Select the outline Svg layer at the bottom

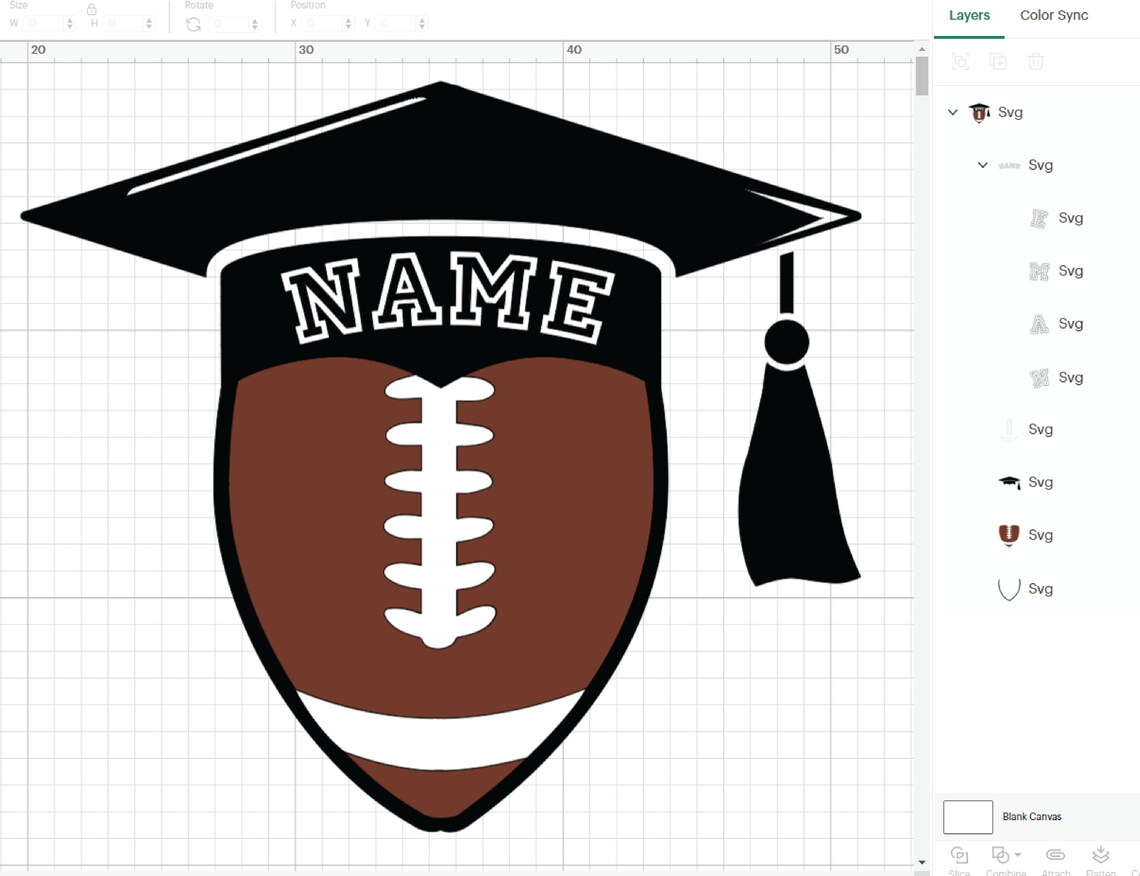(x=1010, y=588)
